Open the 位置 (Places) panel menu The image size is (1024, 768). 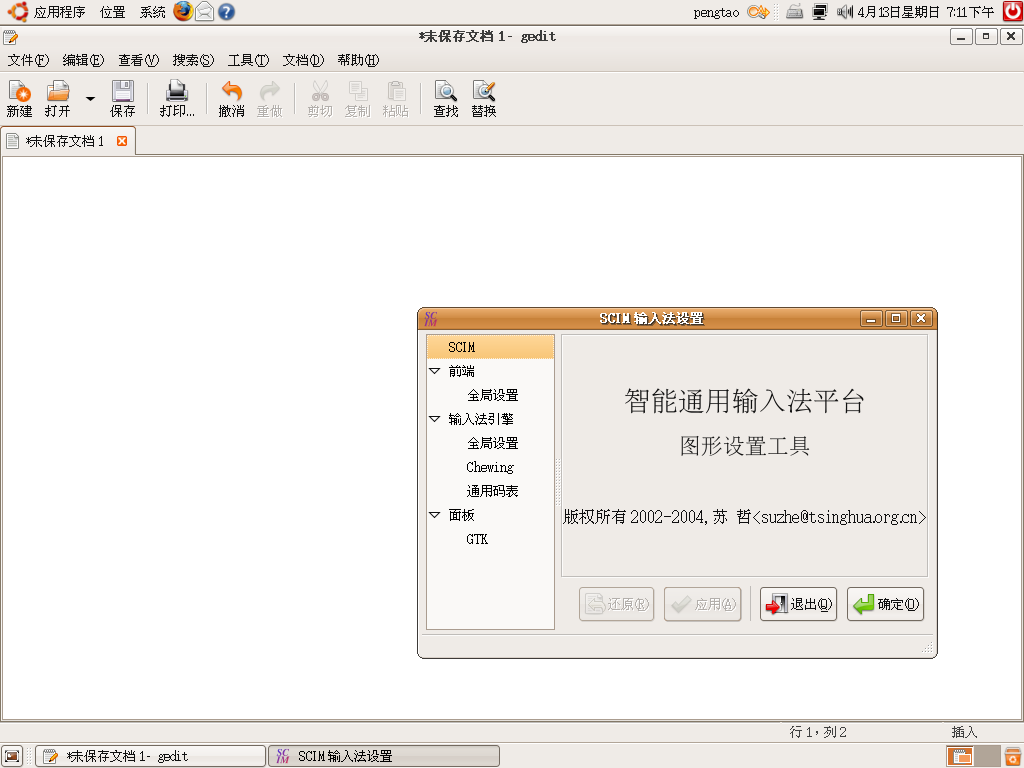pos(112,12)
